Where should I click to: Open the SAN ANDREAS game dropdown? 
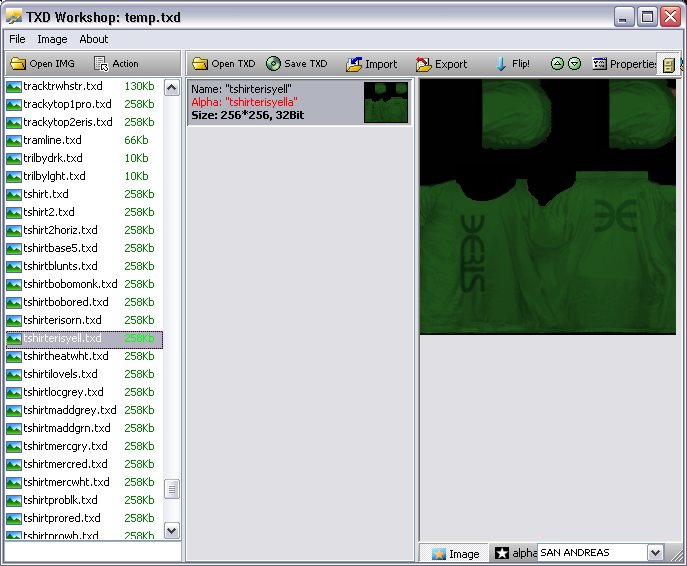pos(655,552)
